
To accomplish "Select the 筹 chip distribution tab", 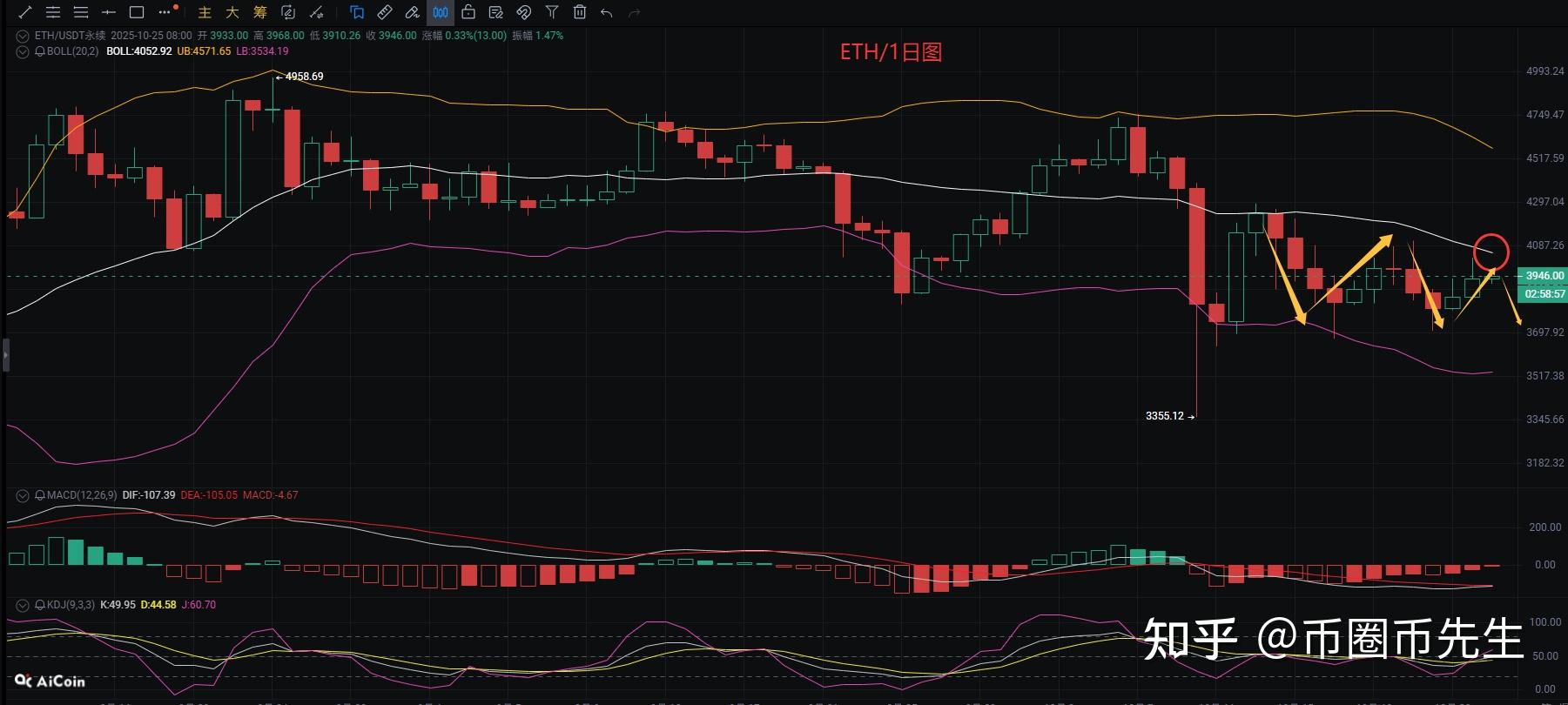I will click(x=260, y=12).
